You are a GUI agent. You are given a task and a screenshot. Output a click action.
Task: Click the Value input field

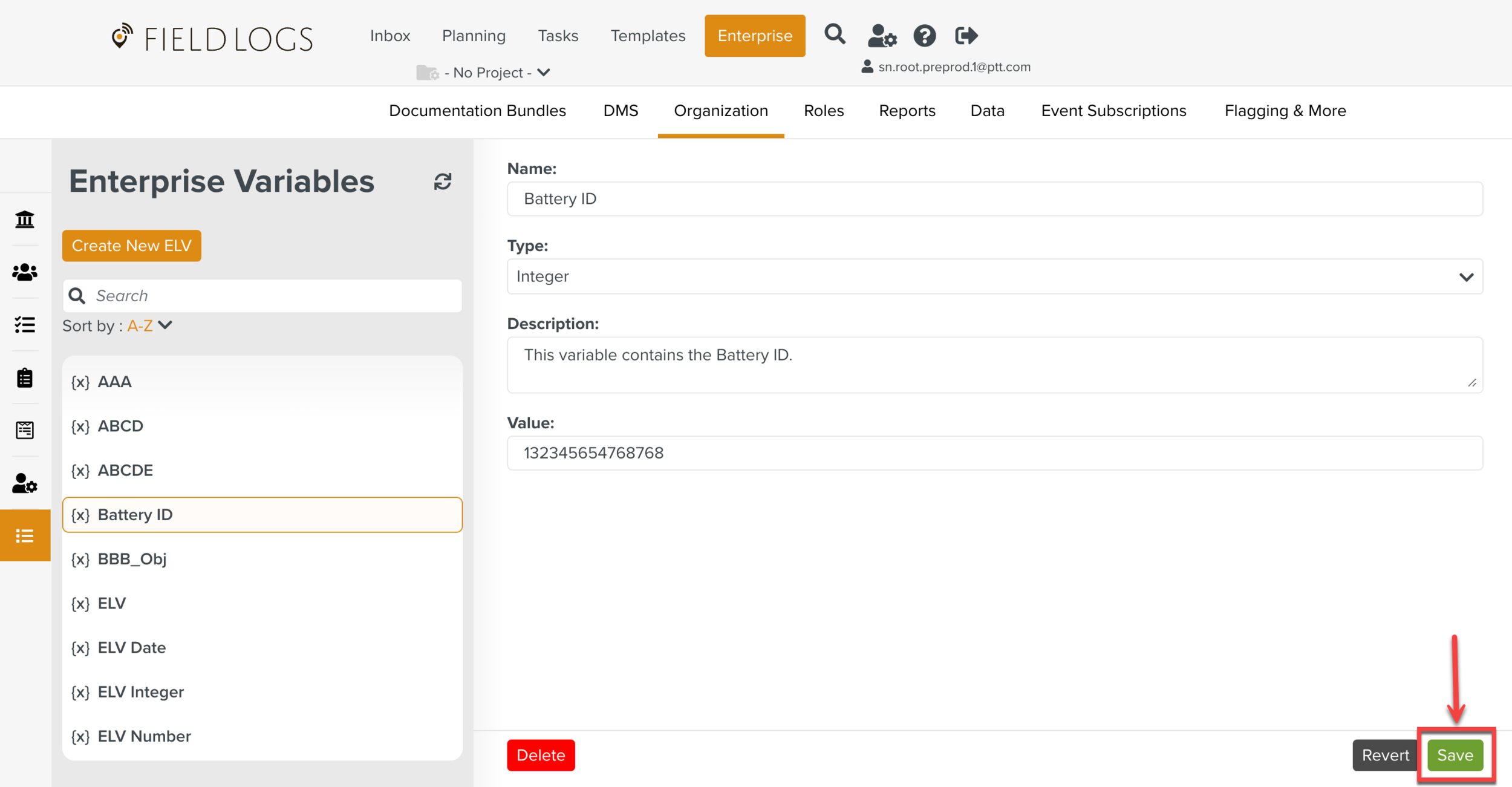pyautogui.click(x=994, y=453)
